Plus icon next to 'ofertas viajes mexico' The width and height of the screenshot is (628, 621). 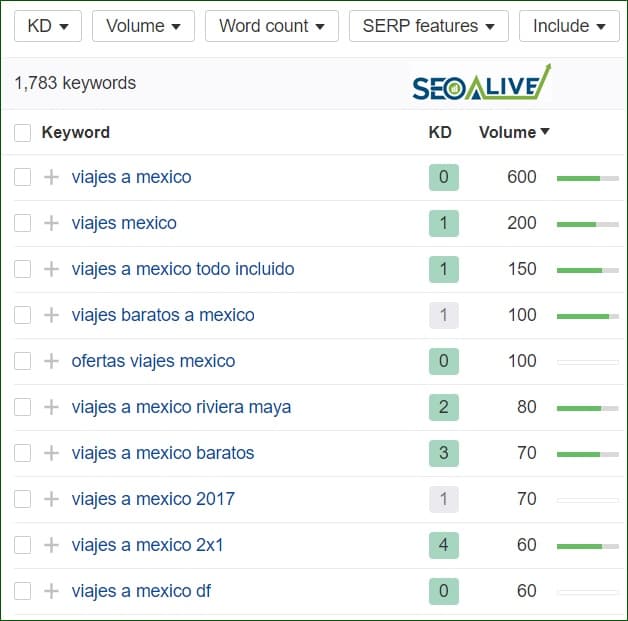[51, 361]
